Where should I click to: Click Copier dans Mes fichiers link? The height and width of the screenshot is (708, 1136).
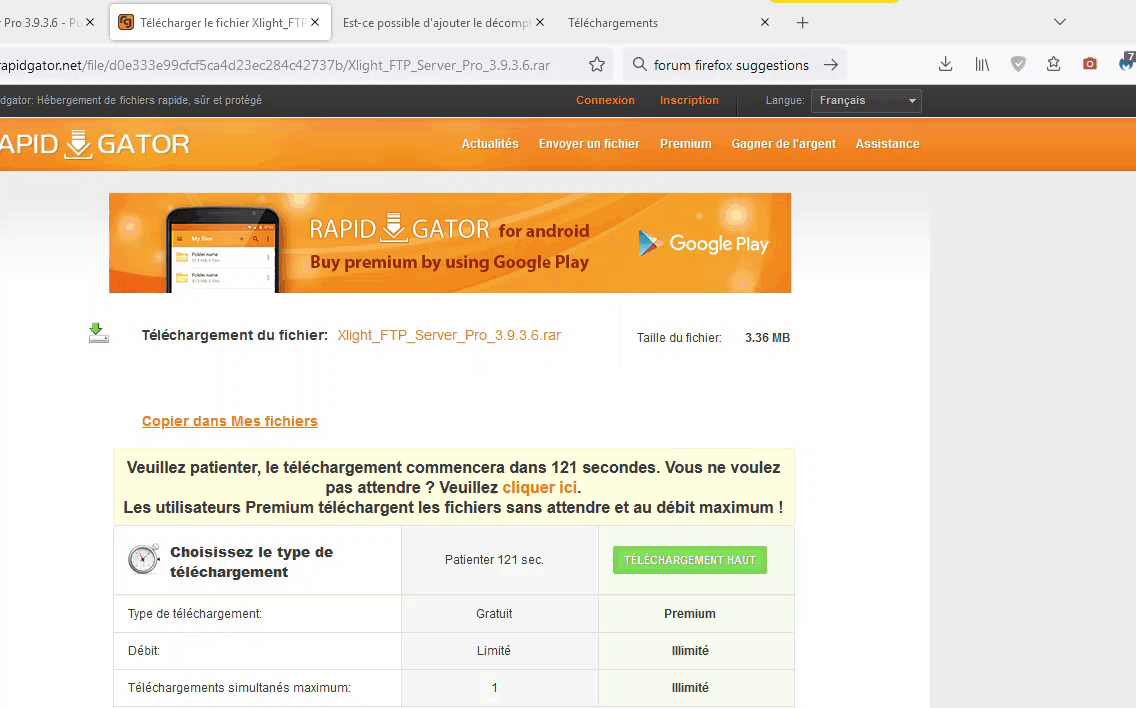230,421
